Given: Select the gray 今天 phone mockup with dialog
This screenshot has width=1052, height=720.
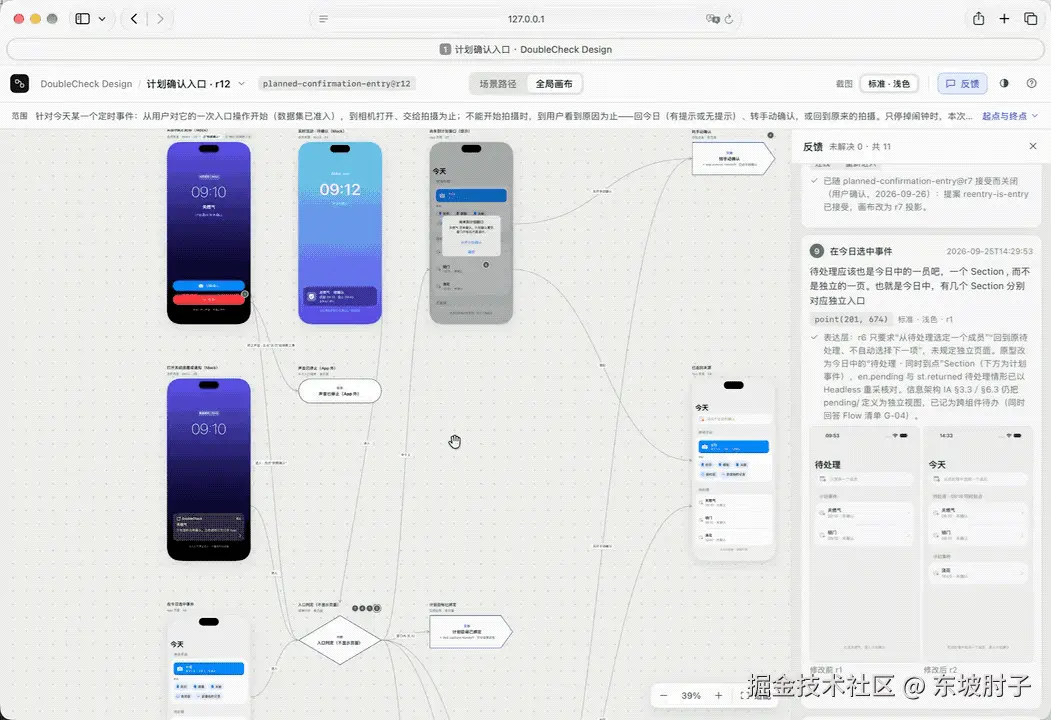Looking at the screenshot, I should (471, 233).
